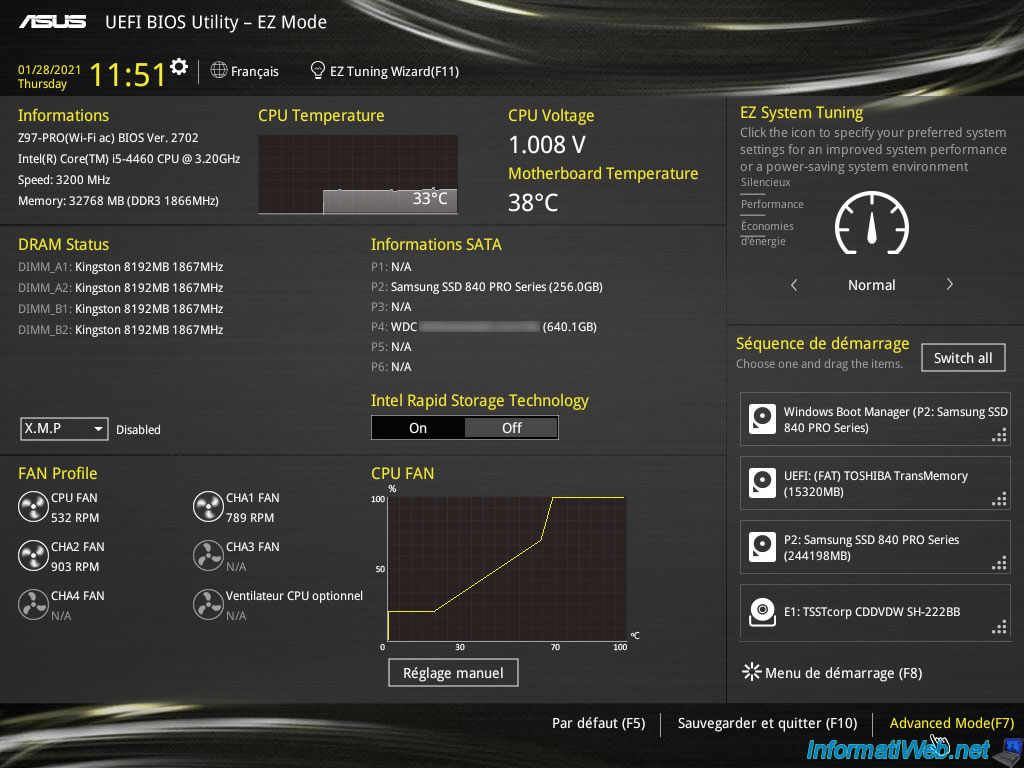1024x768 pixels.
Task: Click X.M.P Disabled status text
Action: pyautogui.click(x=138, y=430)
